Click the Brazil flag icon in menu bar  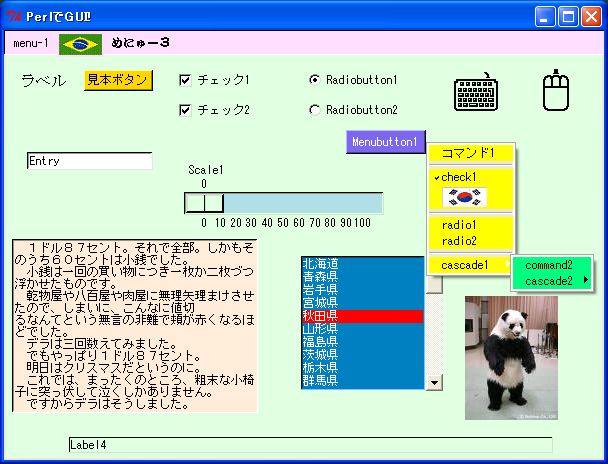80,43
